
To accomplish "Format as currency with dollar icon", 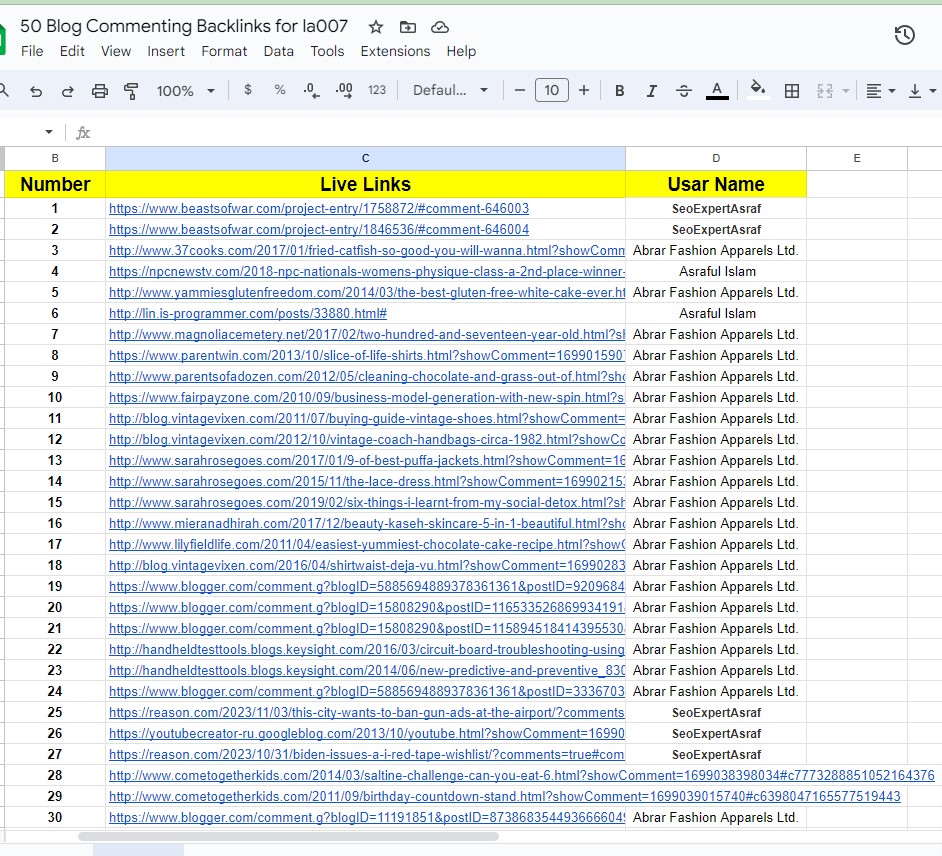I will [248, 90].
